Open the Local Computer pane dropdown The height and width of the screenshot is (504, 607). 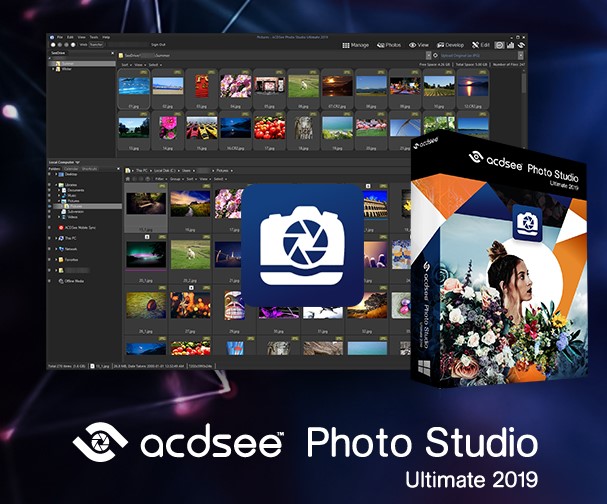tap(77, 162)
